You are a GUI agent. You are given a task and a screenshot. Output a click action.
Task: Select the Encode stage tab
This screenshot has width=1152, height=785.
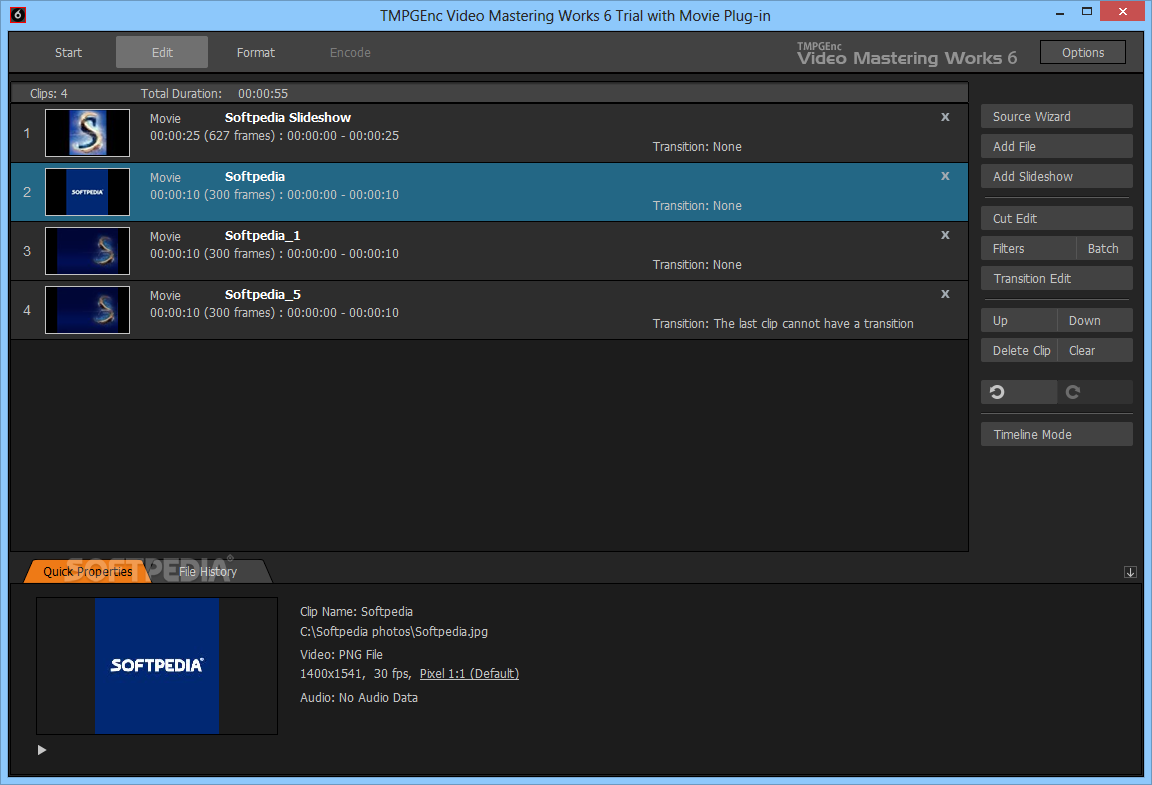[350, 52]
